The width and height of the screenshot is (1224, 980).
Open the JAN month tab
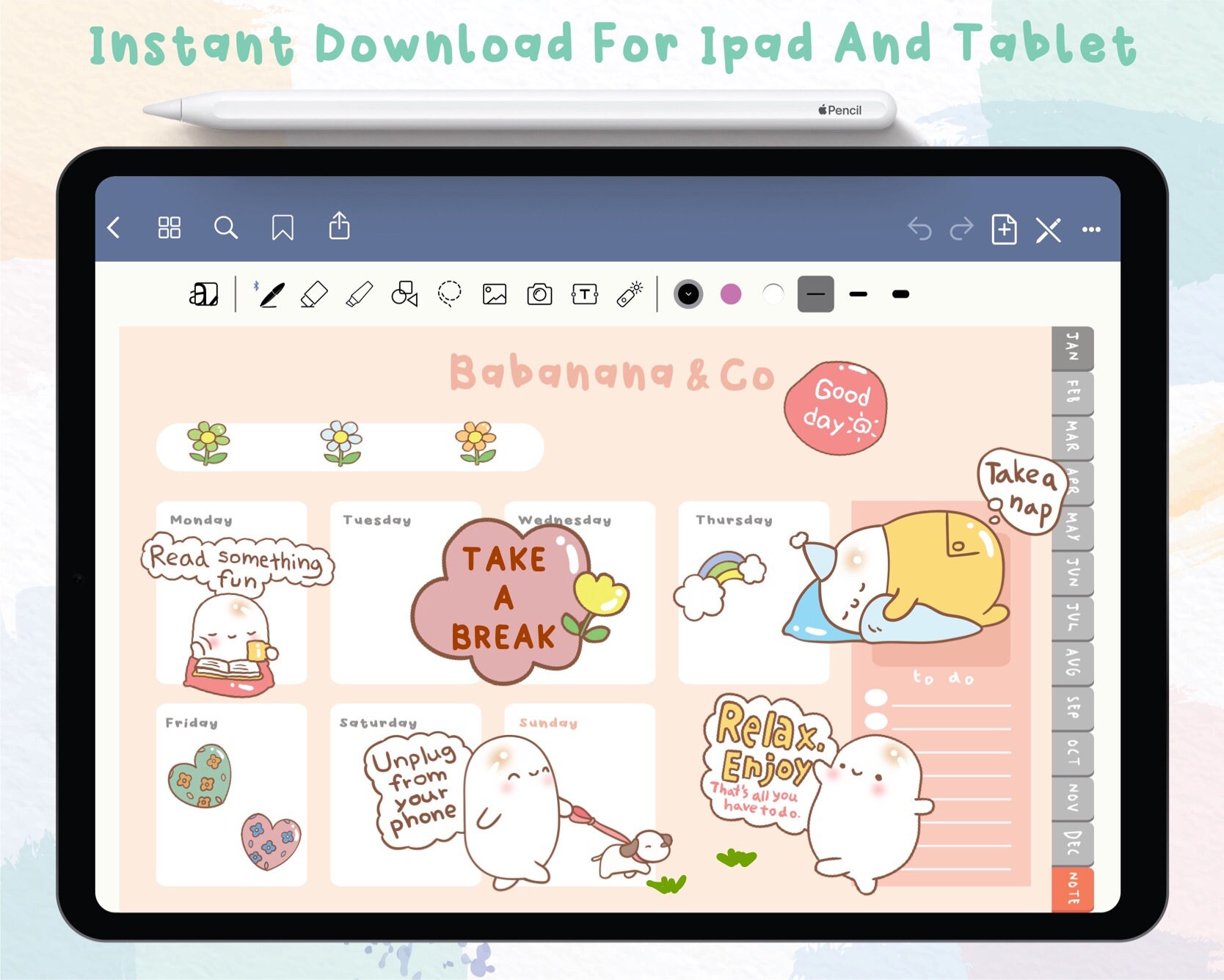[x=1072, y=347]
